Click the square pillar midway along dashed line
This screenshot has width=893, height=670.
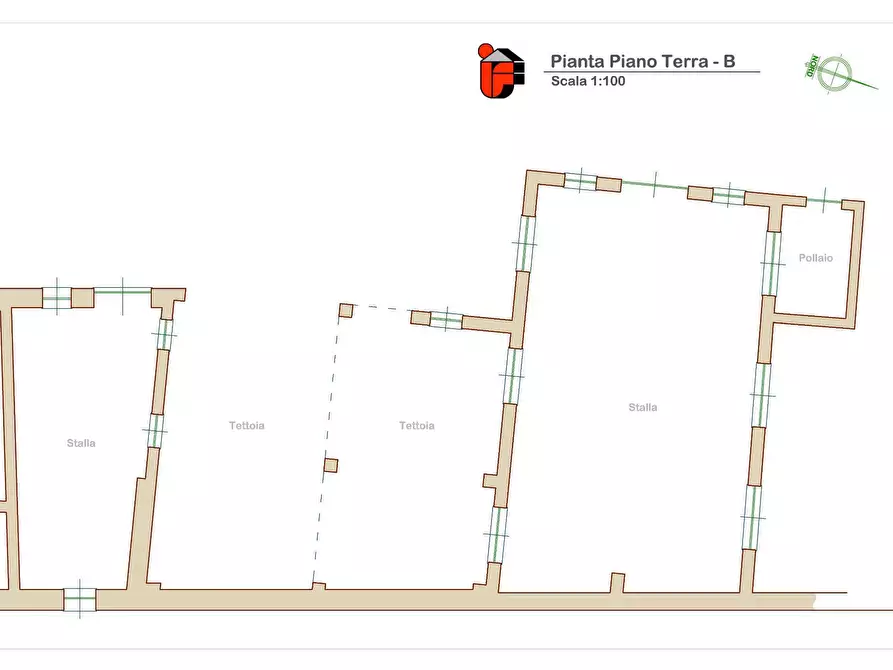pyautogui.click(x=330, y=465)
